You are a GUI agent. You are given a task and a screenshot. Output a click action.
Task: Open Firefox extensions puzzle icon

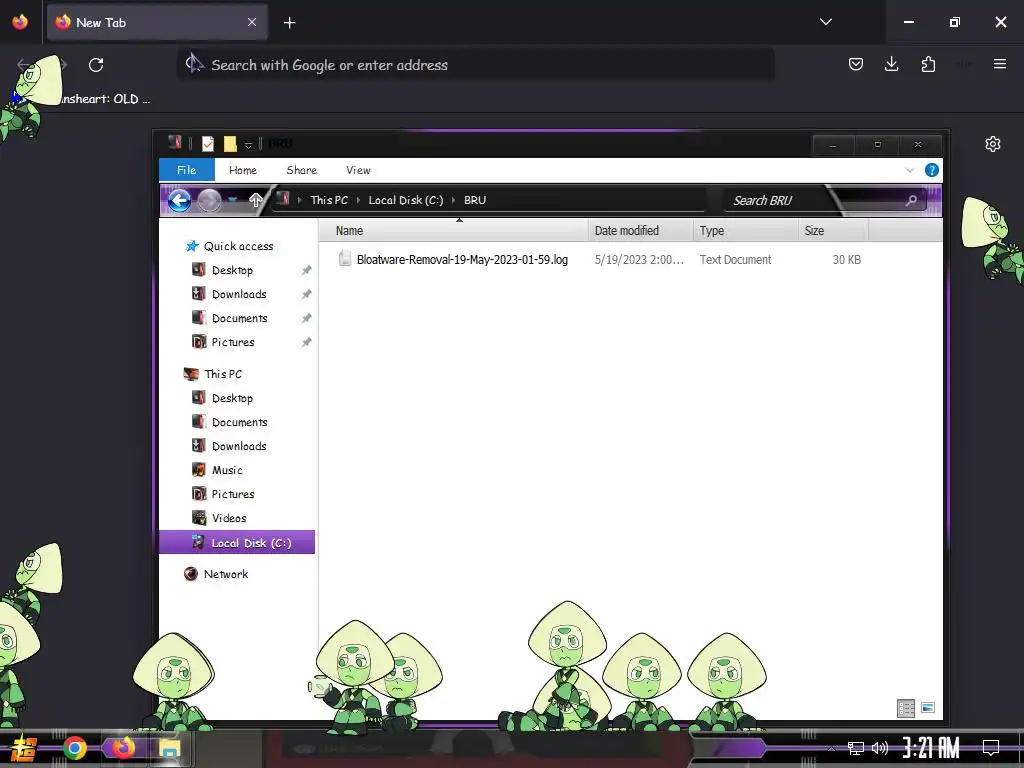pyautogui.click(x=928, y=64)
